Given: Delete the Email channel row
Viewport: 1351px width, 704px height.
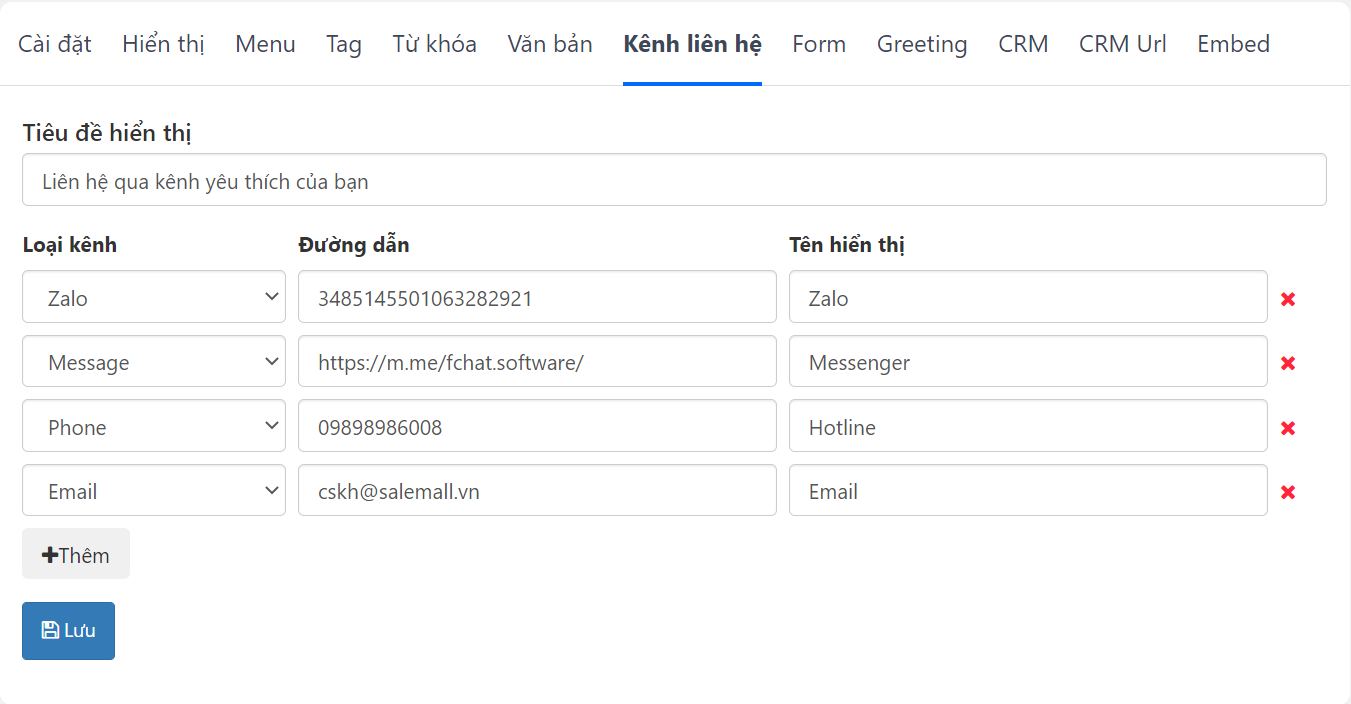Looking at the screenshot, I should [1288, 492].
